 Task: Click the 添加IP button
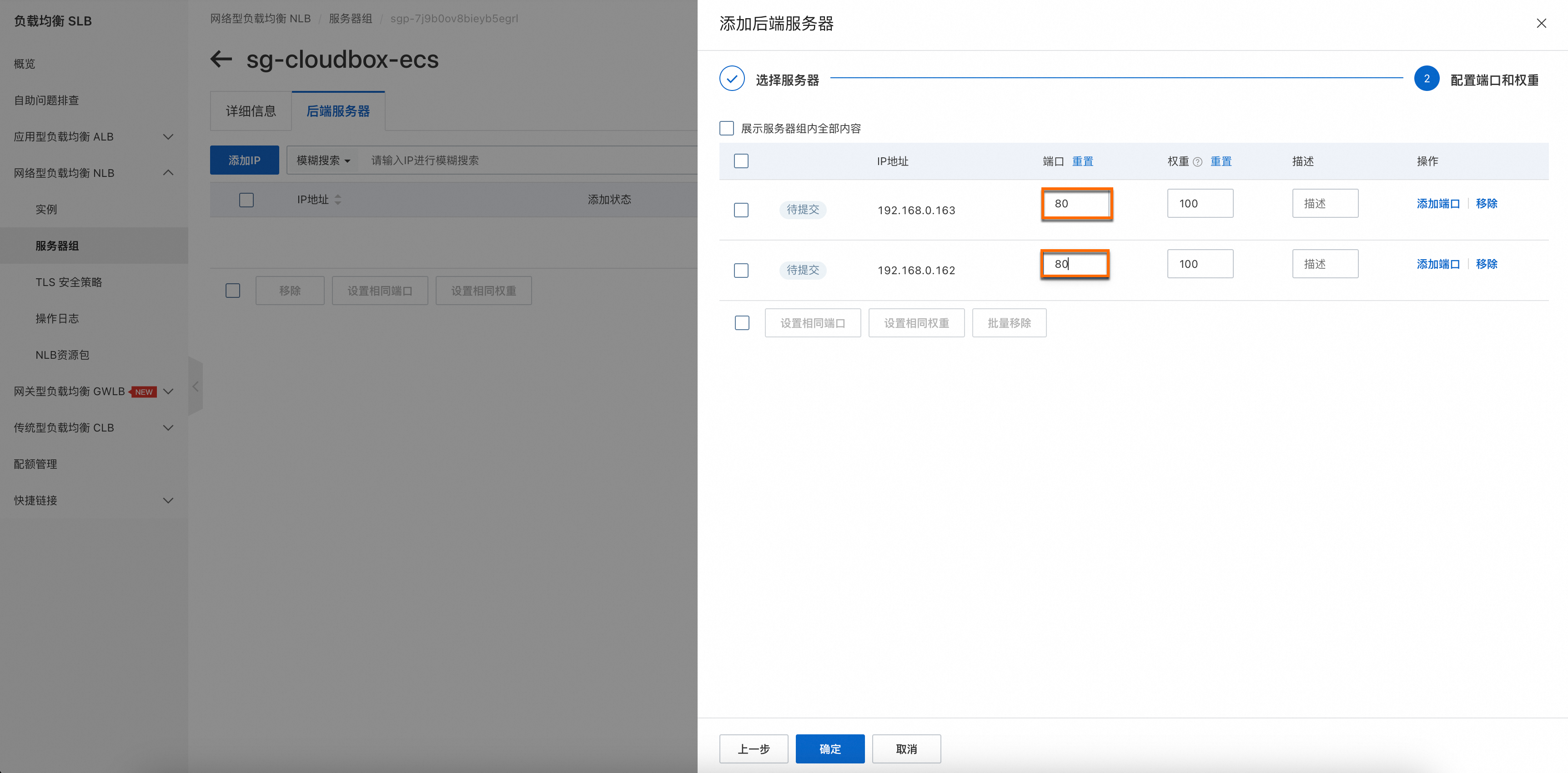[244, 160]
